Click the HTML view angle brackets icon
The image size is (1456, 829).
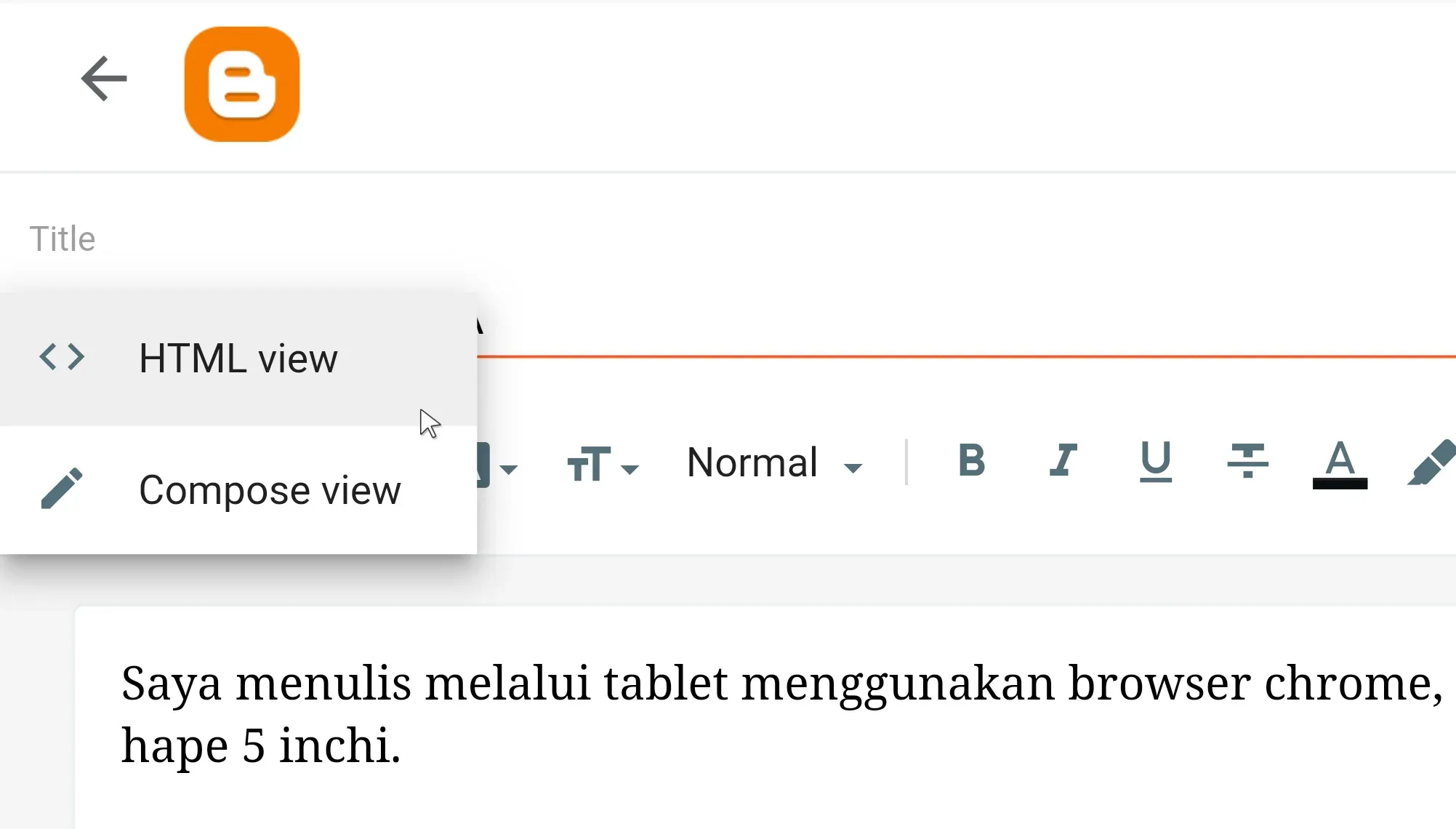coord(60,358)
